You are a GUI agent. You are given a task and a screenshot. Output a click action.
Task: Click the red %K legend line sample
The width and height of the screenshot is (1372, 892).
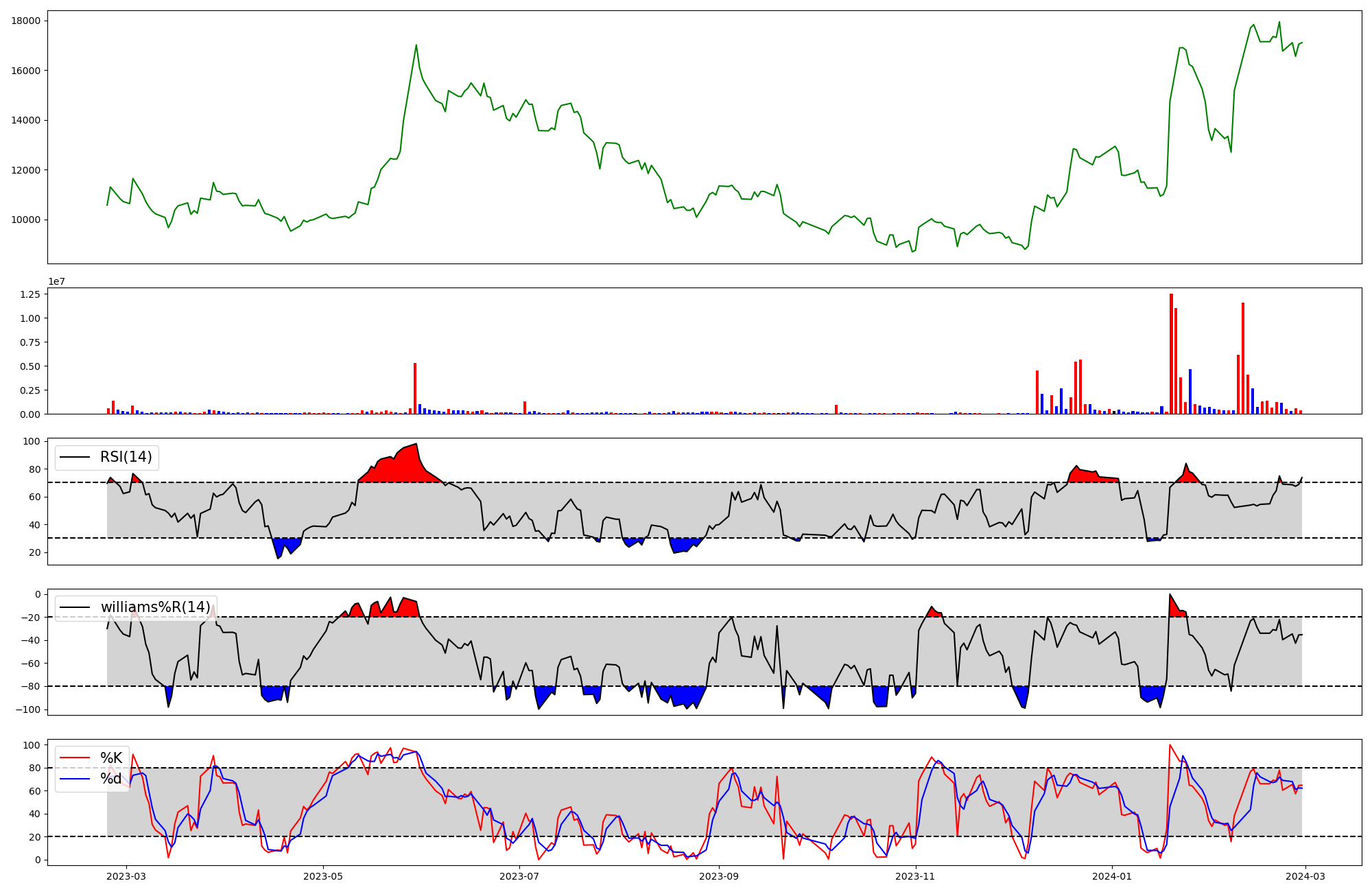pos(75,758)
